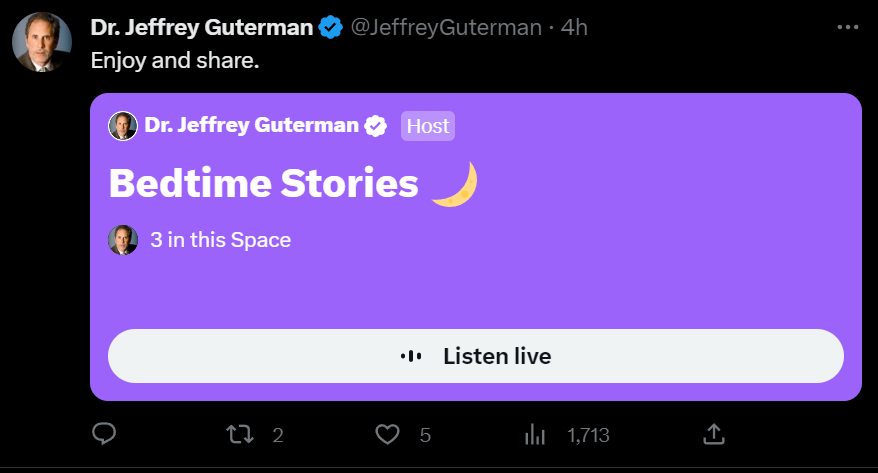Click the blue verified badge beside the author name
This screenshot has height=473, width=878.
pos(331,27)
